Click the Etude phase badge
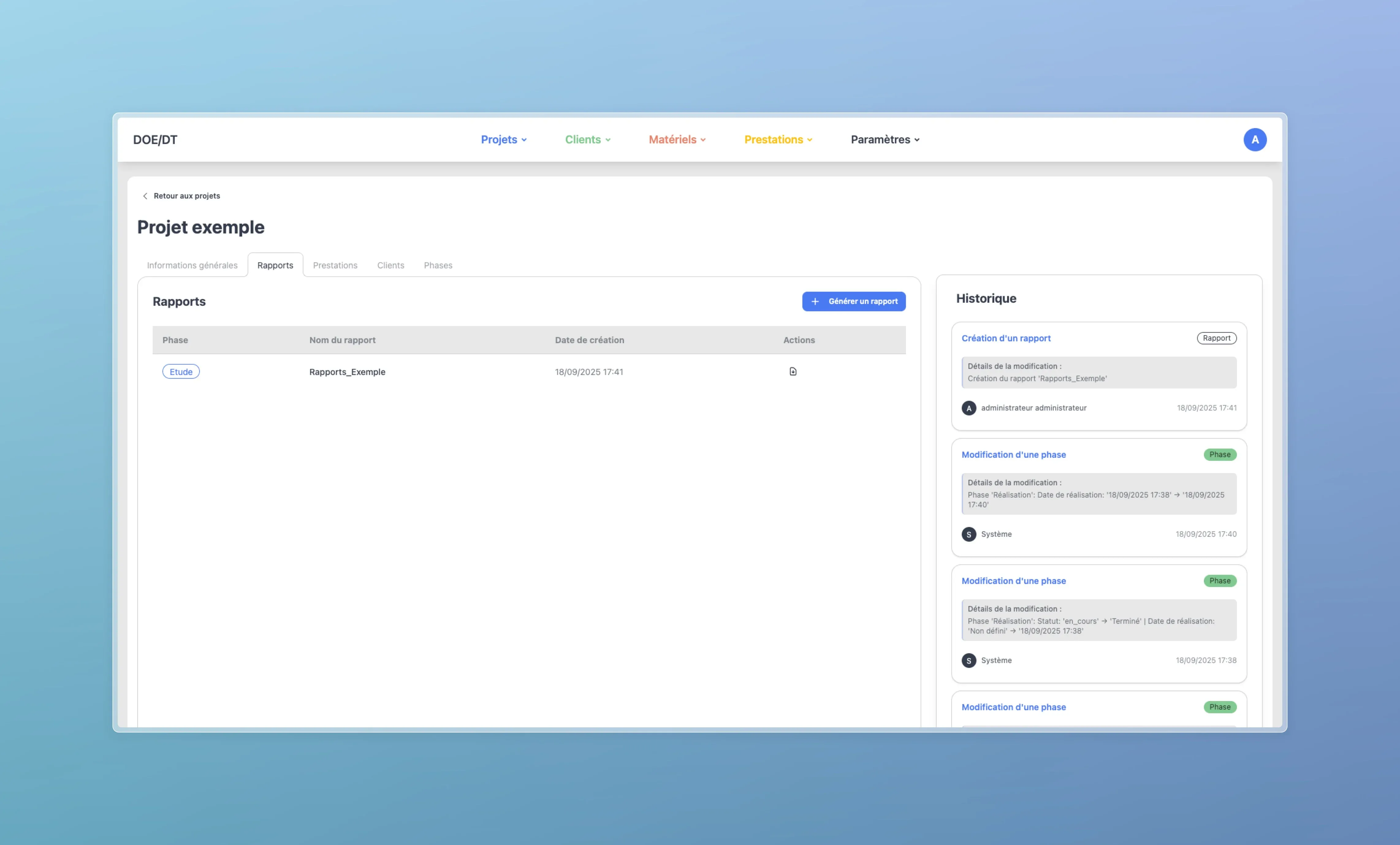Image resolution: width=1400 pixels, height=845 pixels. point(181,372)
